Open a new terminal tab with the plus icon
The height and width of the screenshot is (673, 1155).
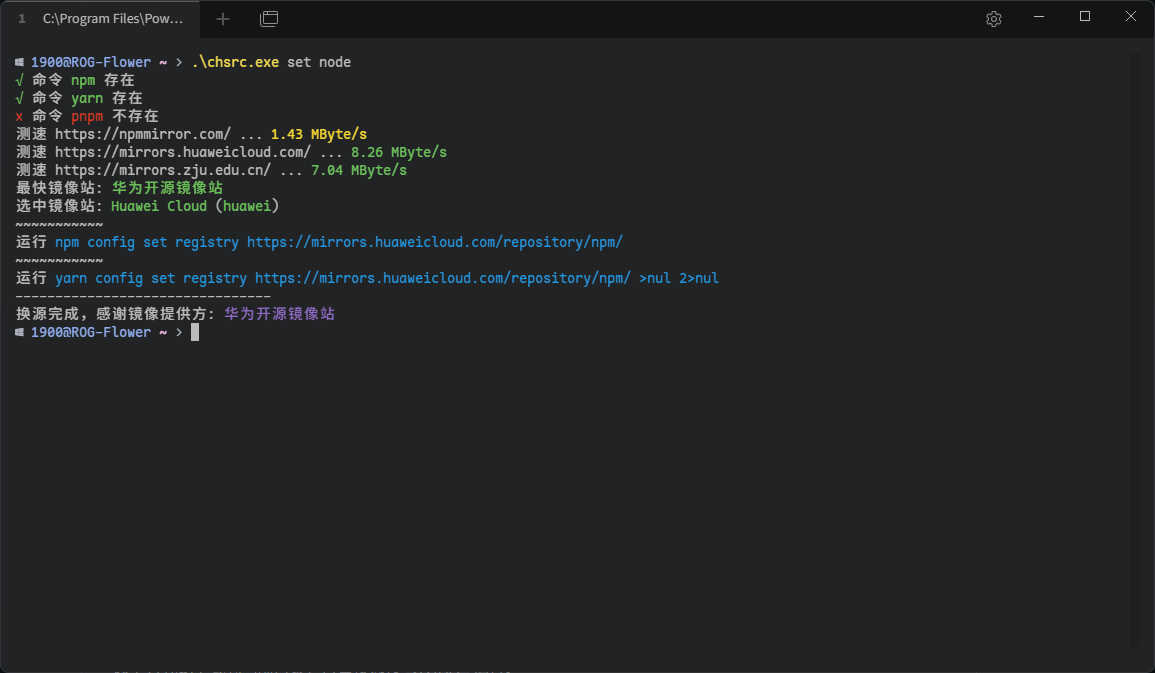(x=222, y=18)
